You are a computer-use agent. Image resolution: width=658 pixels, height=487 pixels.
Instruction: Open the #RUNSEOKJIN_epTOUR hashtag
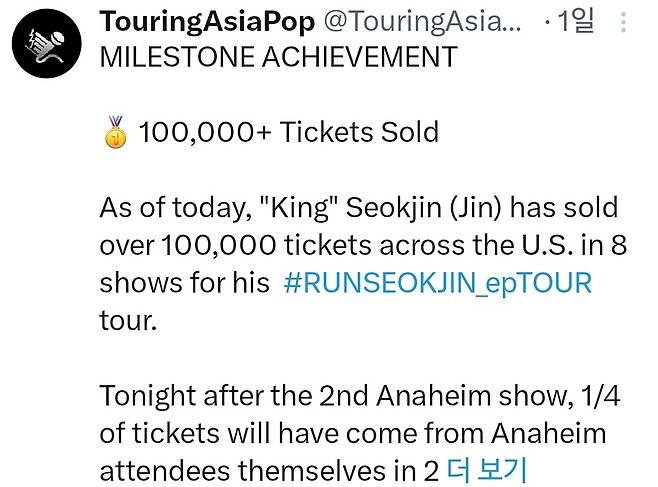coord(437,283)
